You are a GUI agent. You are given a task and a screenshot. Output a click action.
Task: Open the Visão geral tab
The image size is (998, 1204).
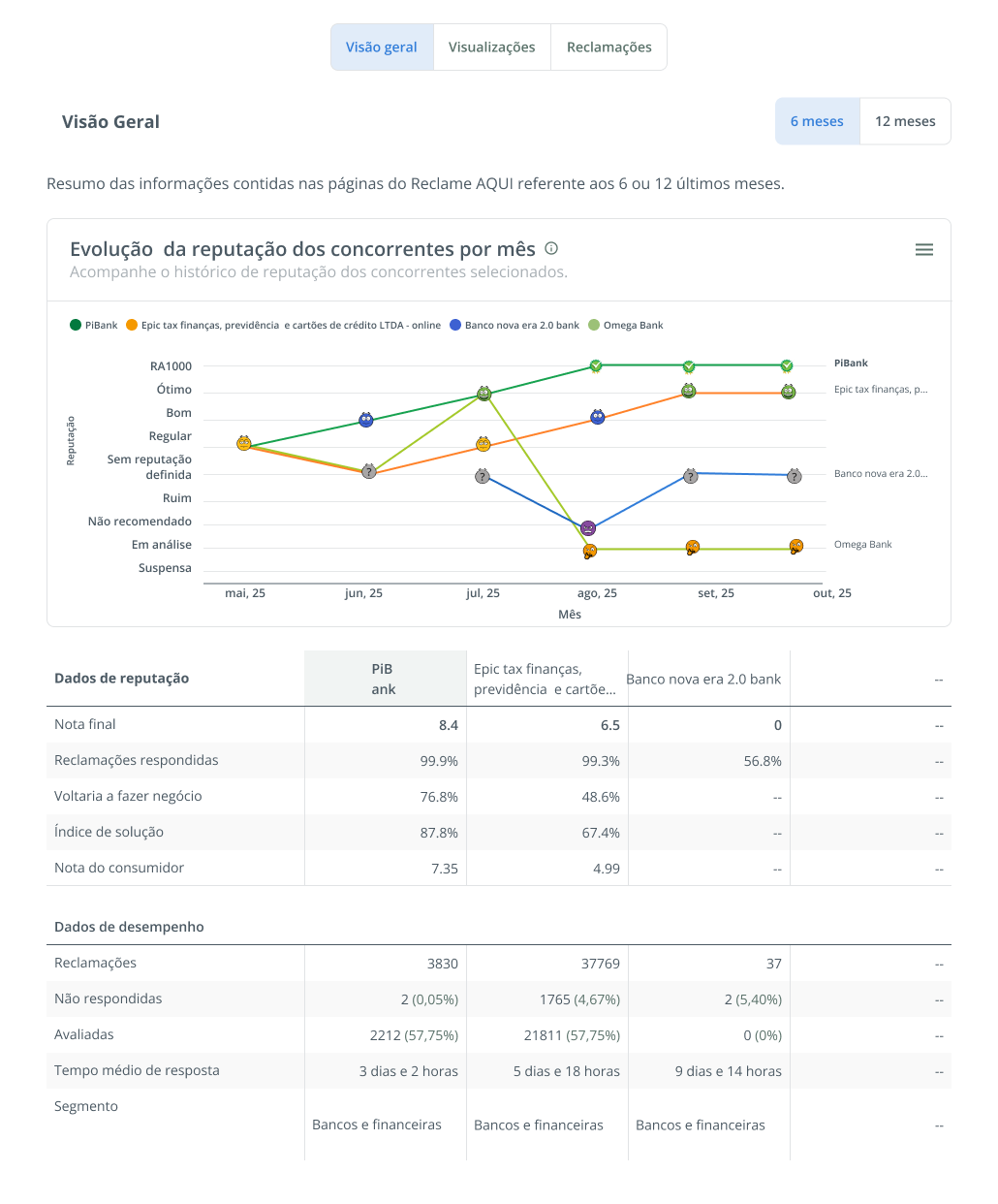tap(382, 48)
